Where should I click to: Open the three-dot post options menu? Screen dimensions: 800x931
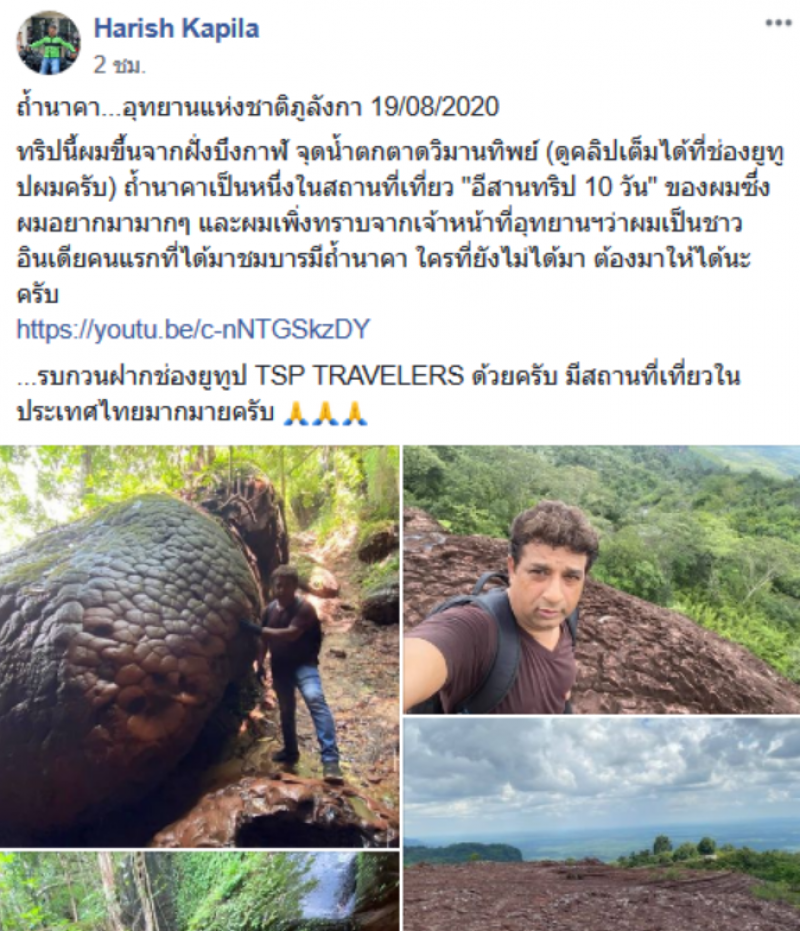[778, 23]
